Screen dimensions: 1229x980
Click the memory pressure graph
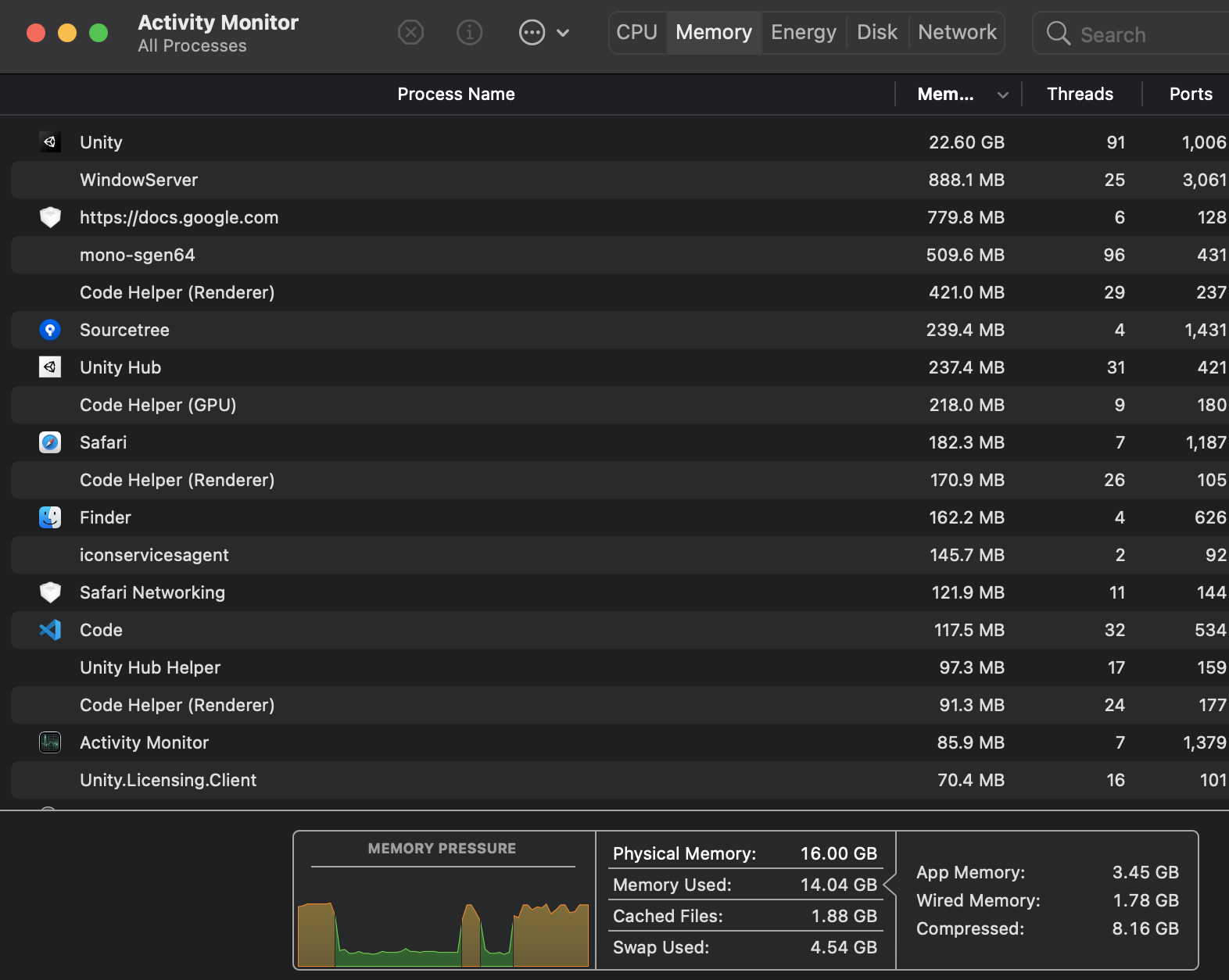point(443,934)
